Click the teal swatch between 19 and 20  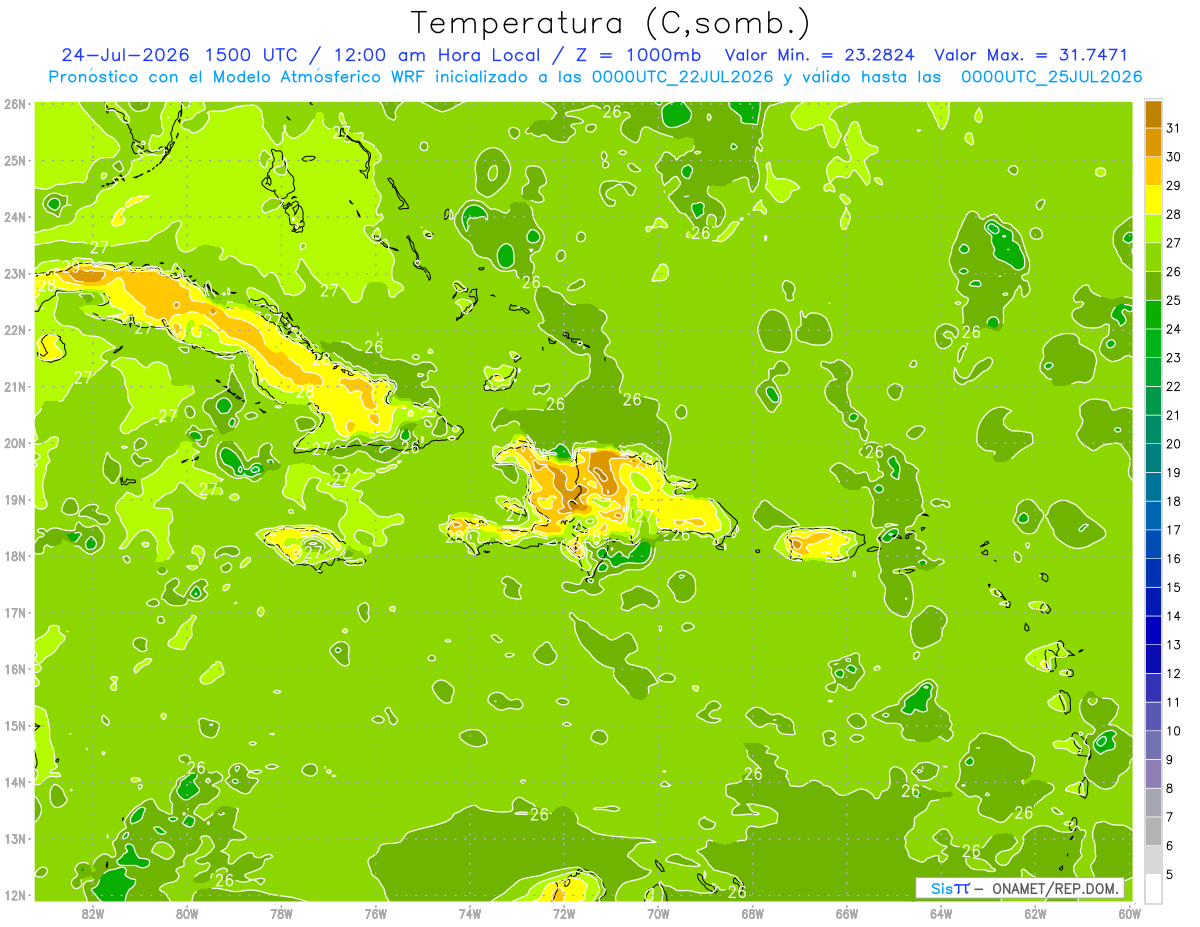[1153, 459]
